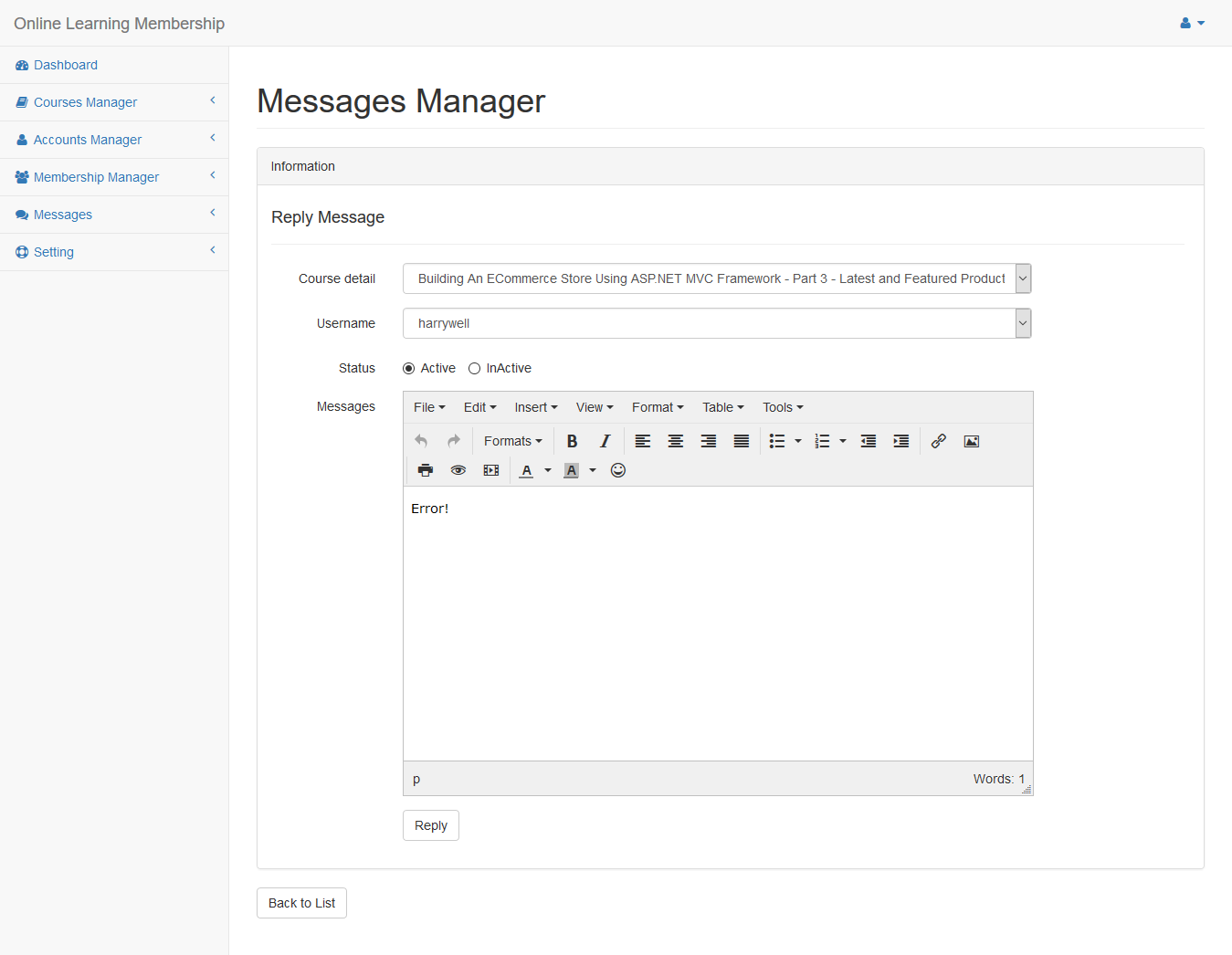Click inside the message text area
This screenshot has height=955, width=1232.
pos(718,623)
